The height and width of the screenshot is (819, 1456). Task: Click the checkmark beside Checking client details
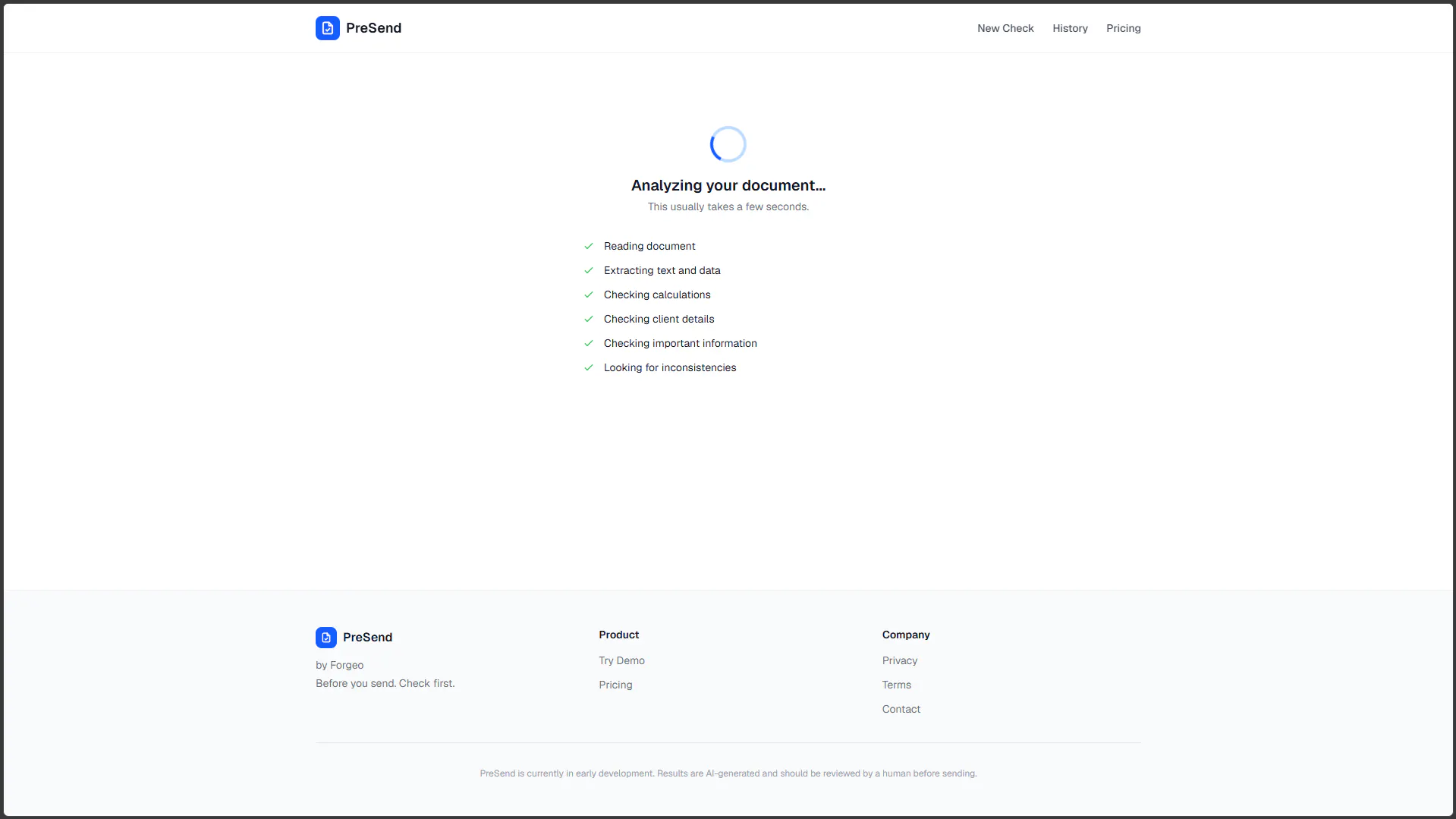(x=589, y=319)
